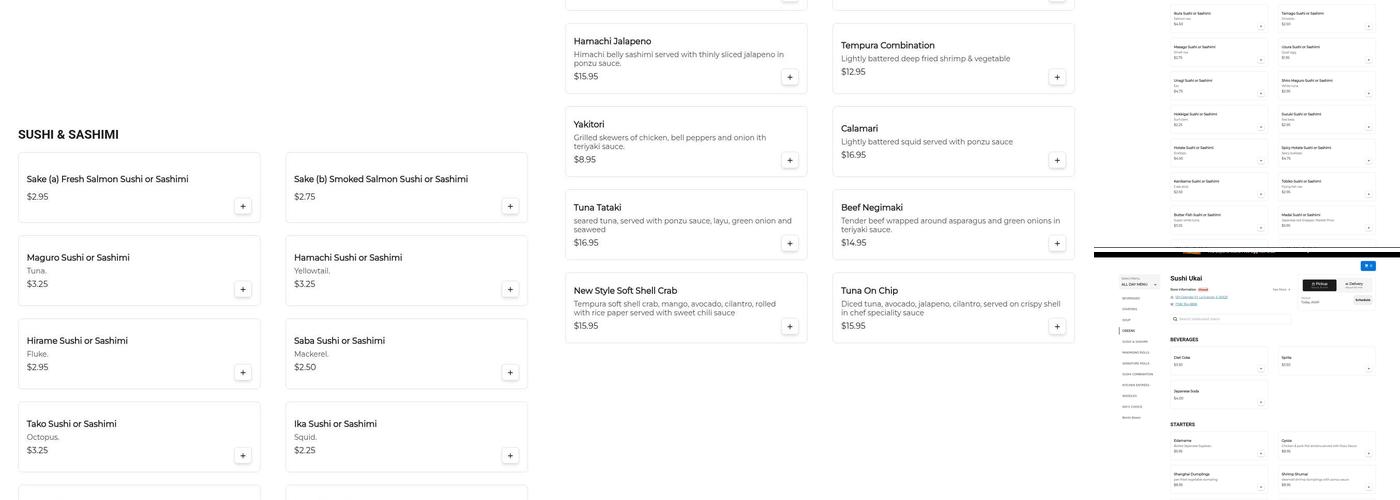This screenshot has width=1400, height=500.
Task: Expand the See More store info
Action: pyautogui.click(x=1281, y=289)
